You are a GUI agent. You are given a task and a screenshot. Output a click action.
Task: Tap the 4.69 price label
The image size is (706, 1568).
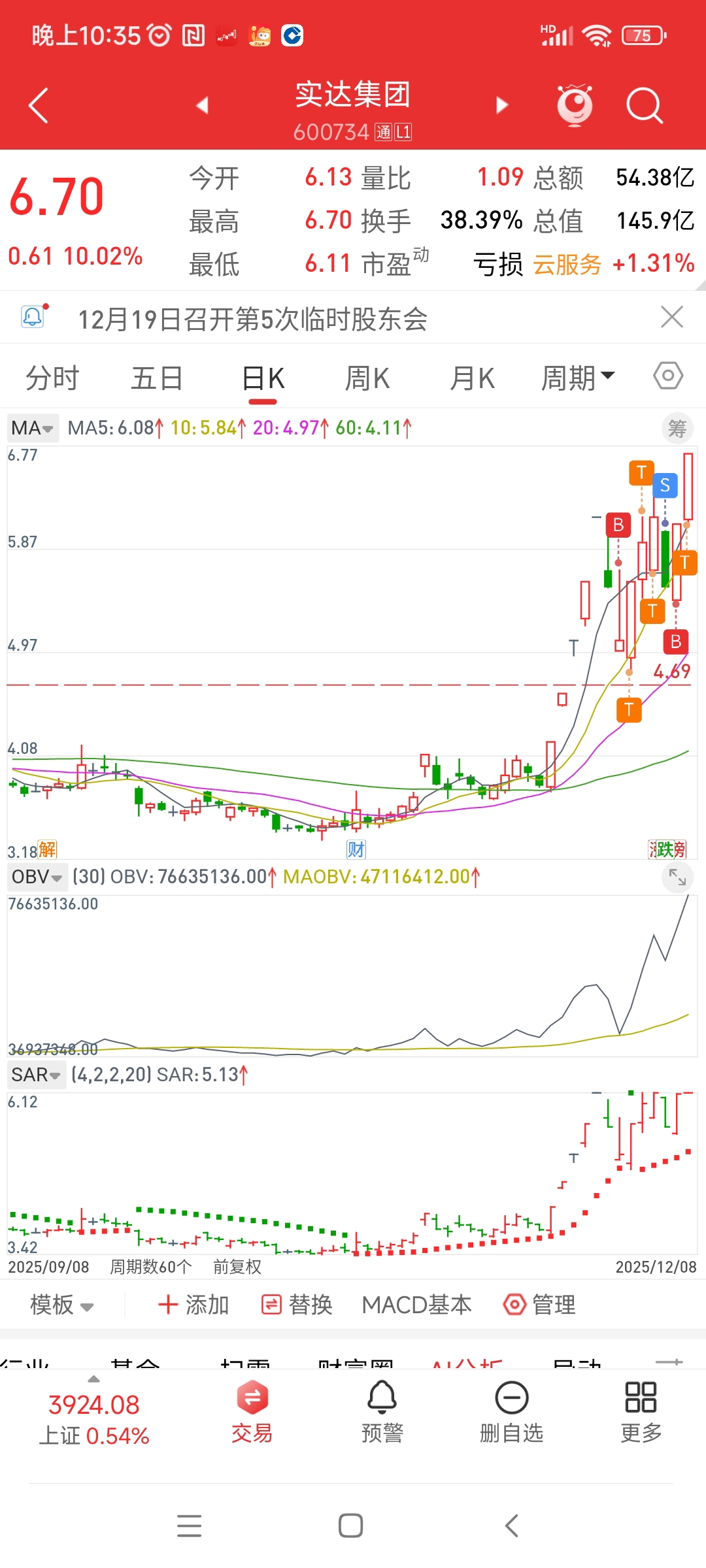coord(672,671)
